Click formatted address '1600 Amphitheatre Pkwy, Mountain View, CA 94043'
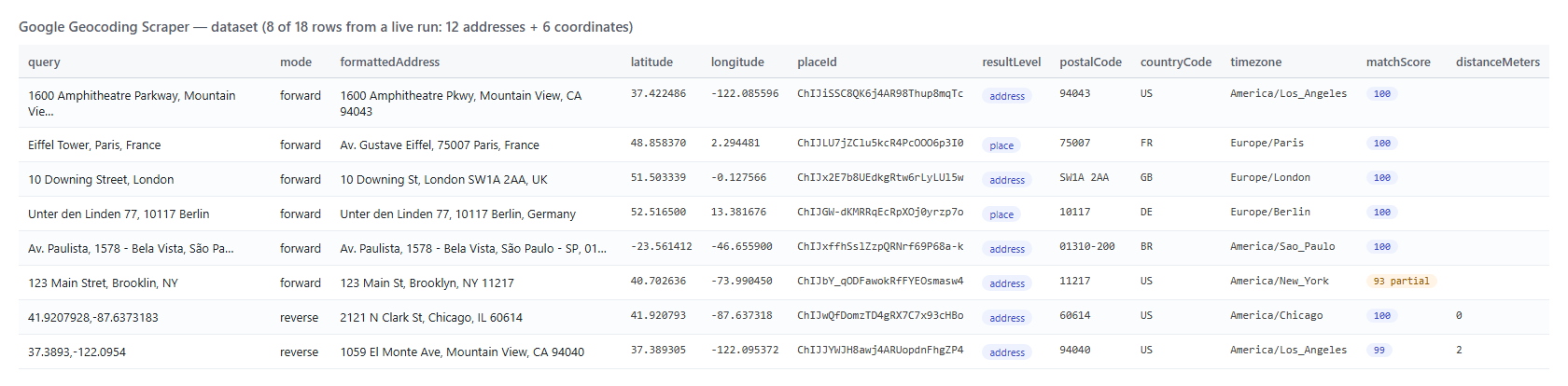Image resolution: width=1568 pixels, height=386 pixels. (x=460, y=103)
